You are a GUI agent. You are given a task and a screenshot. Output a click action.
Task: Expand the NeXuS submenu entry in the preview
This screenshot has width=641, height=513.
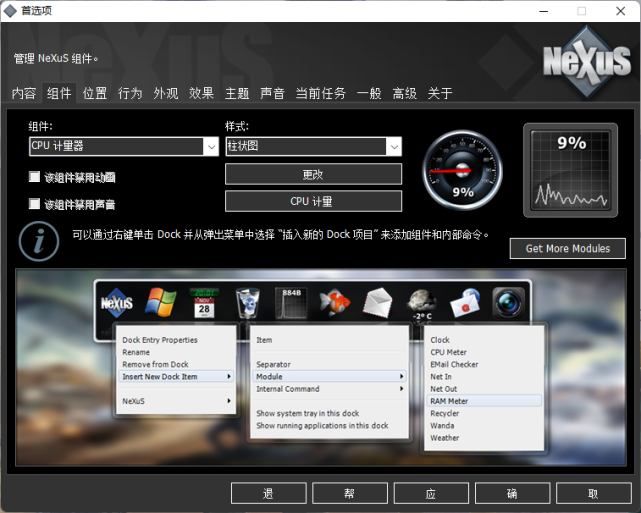coord(176,401)
